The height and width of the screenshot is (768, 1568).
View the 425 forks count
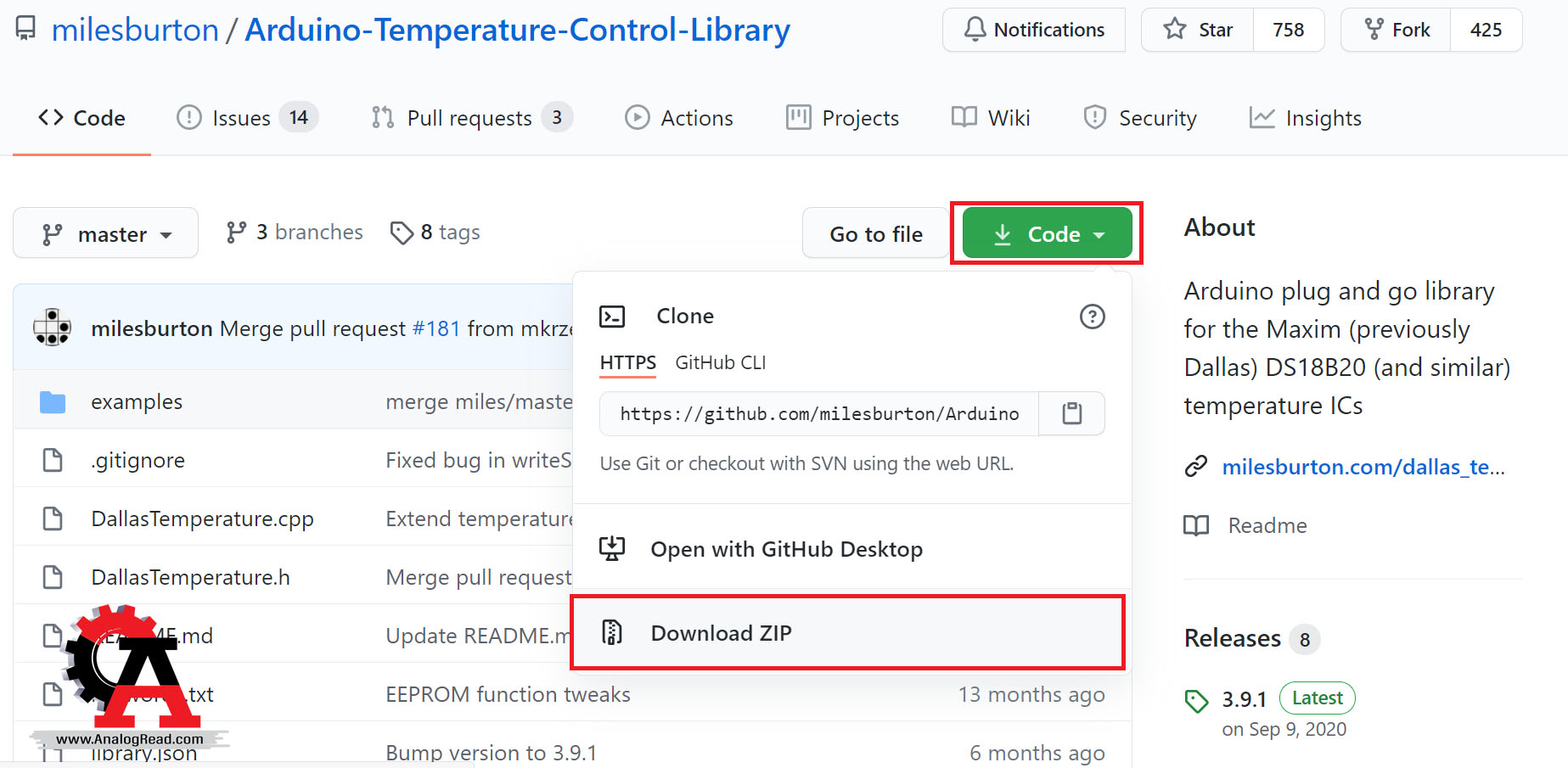pos(1486,30)
